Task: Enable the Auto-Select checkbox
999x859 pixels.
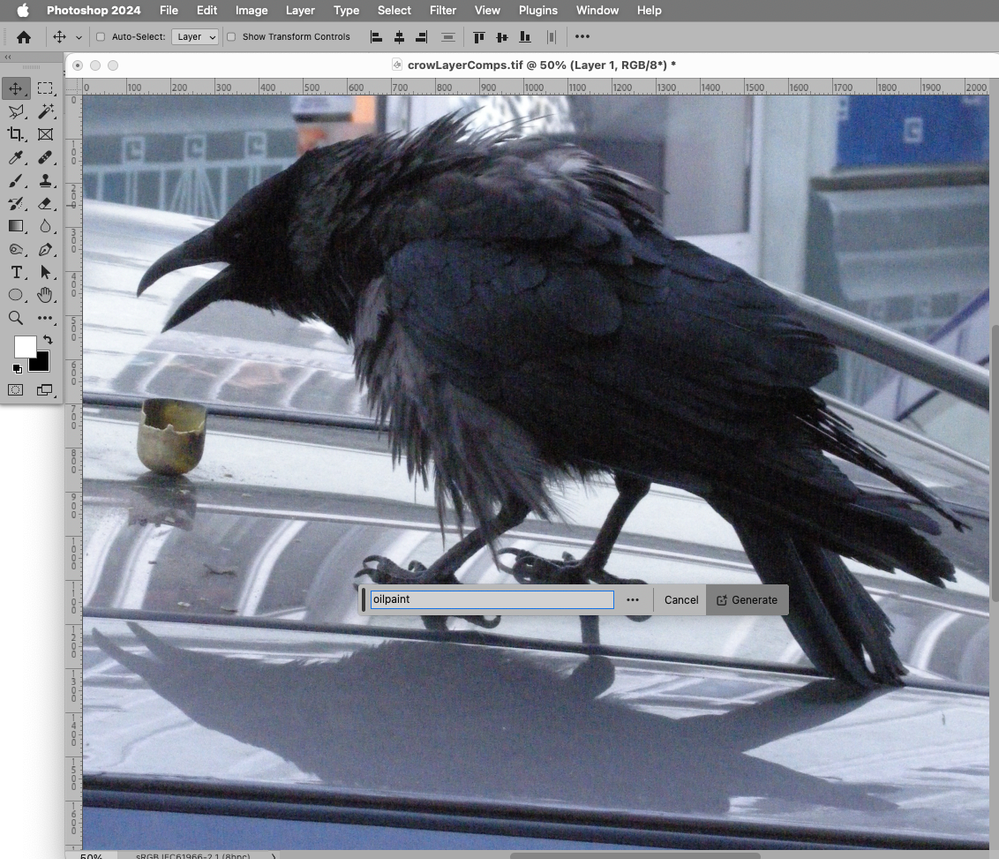Action: [101, 37]
